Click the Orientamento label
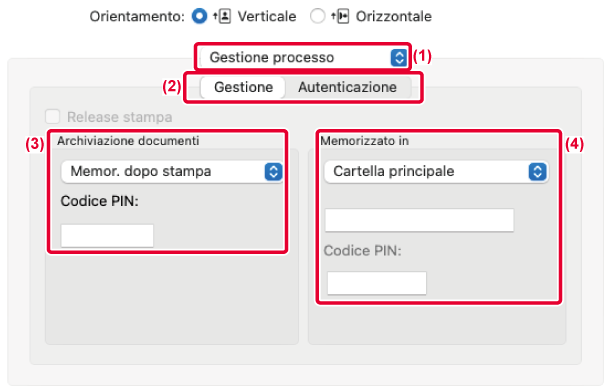This screenshot has width=604, height=387. pyautogui.click(x=137, y=17)
